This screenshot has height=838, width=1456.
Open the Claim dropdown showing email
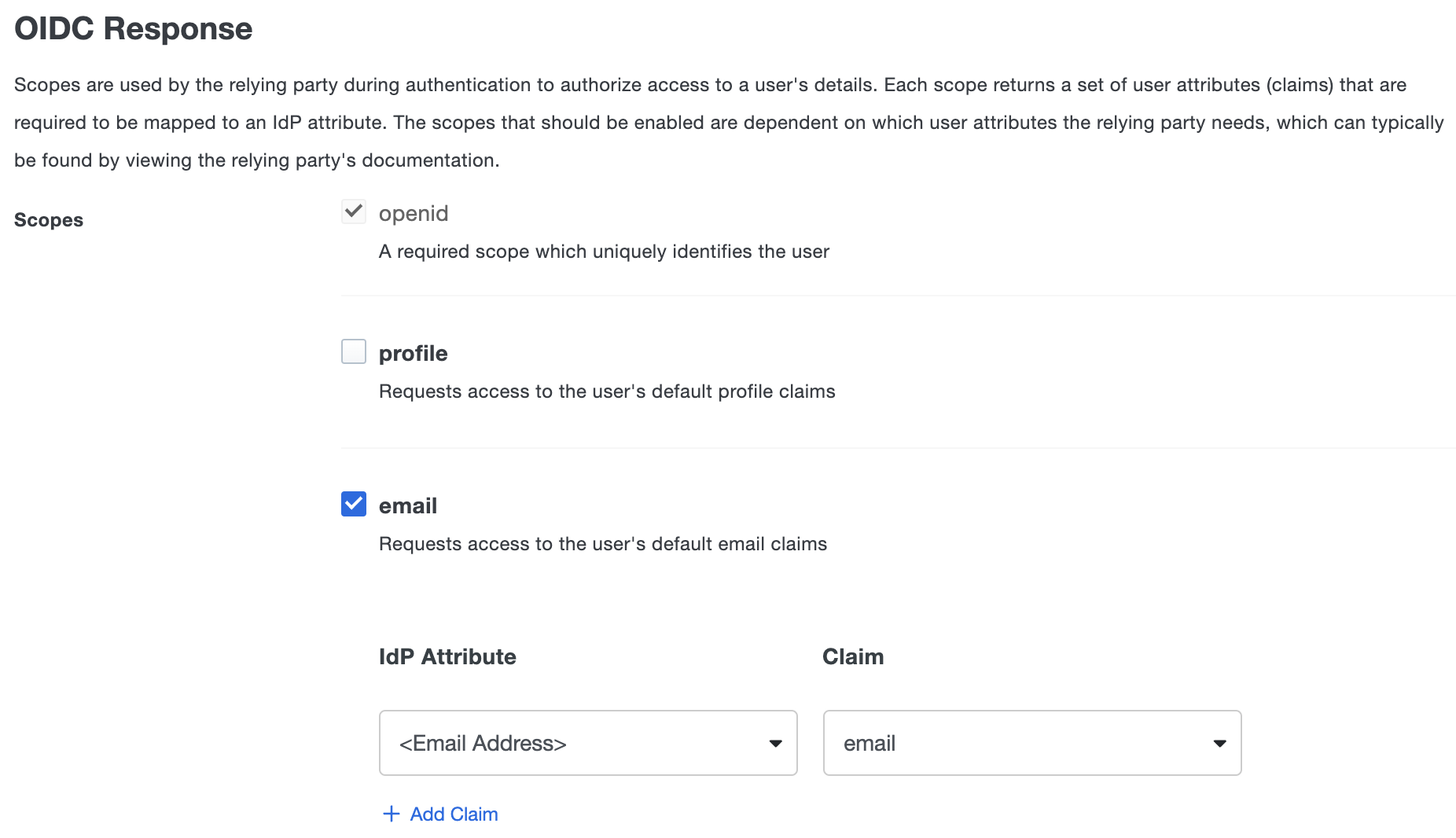pyautogui.click(x=1031, y=743)
